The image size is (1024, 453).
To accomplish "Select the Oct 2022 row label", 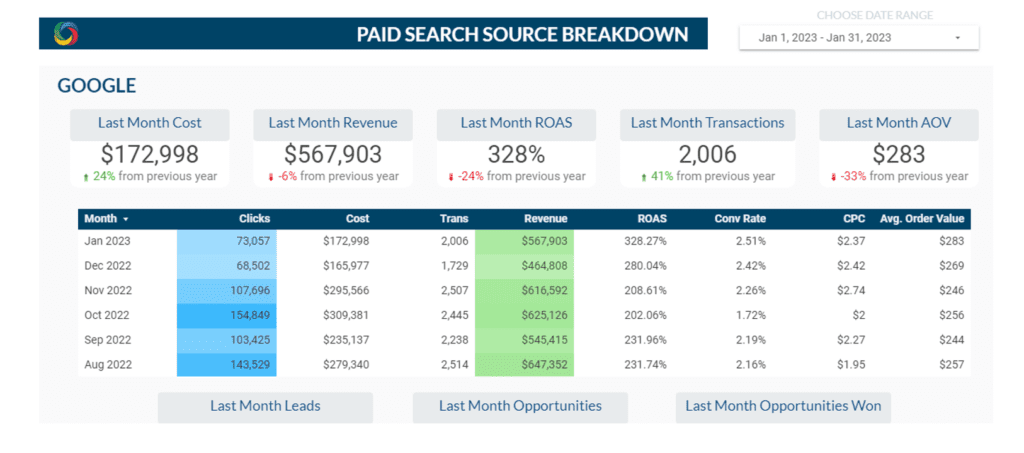I will click(107, 315).
